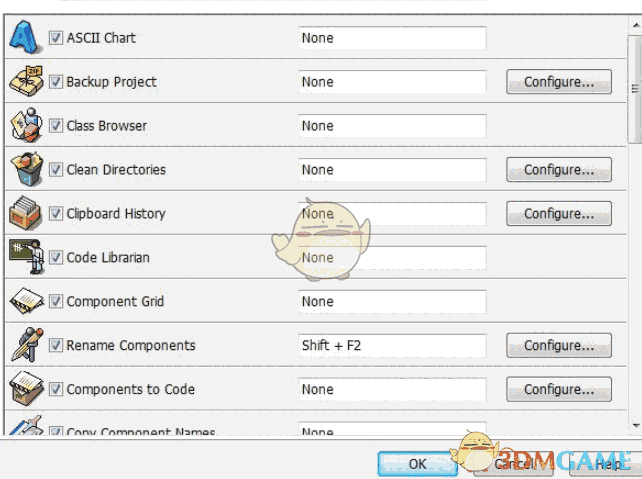Click the Class Browser icon
The height and width of the screenshot is (479, 642).
24,126
